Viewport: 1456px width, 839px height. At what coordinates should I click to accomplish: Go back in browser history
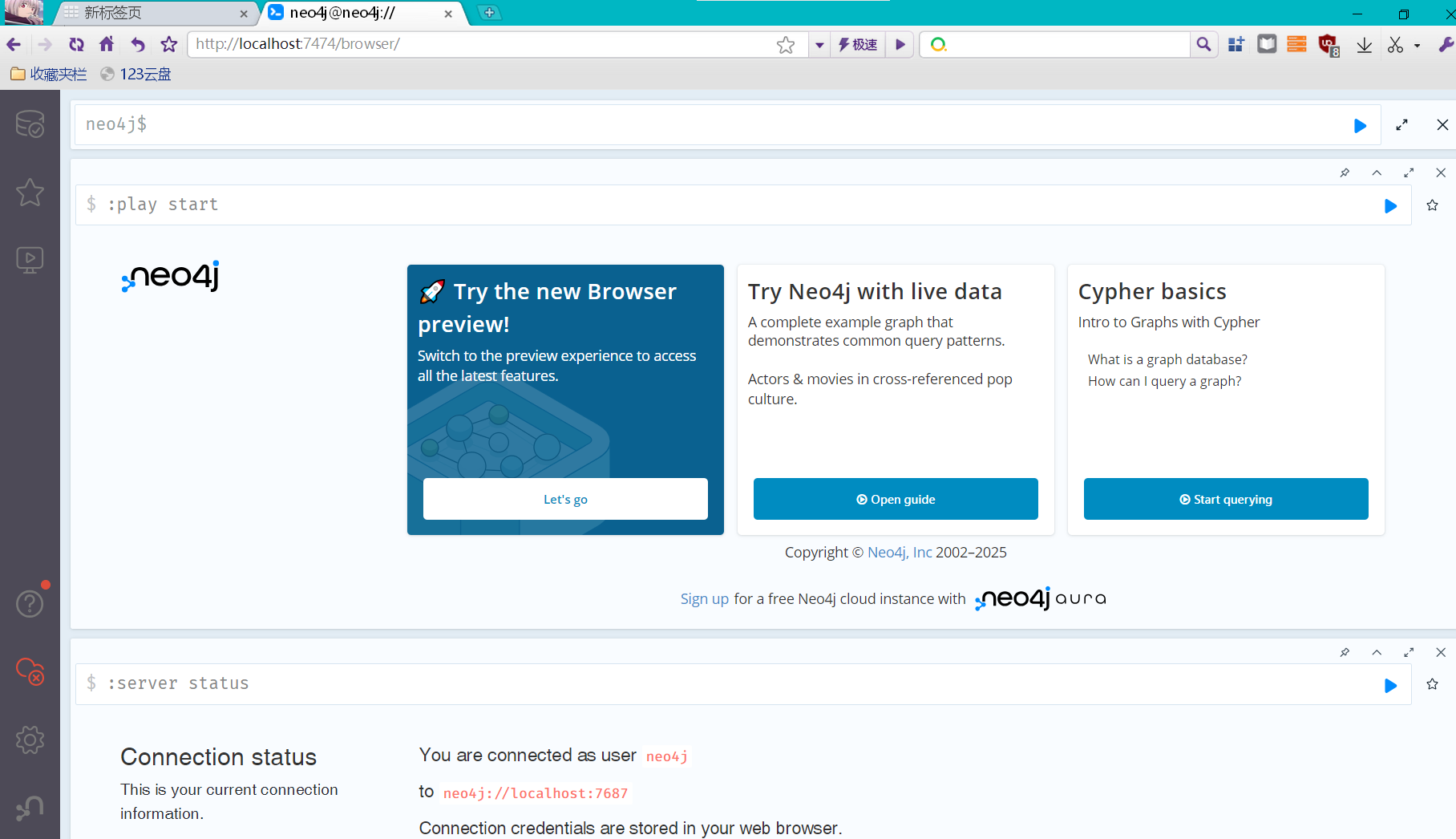tap(14, 44)
